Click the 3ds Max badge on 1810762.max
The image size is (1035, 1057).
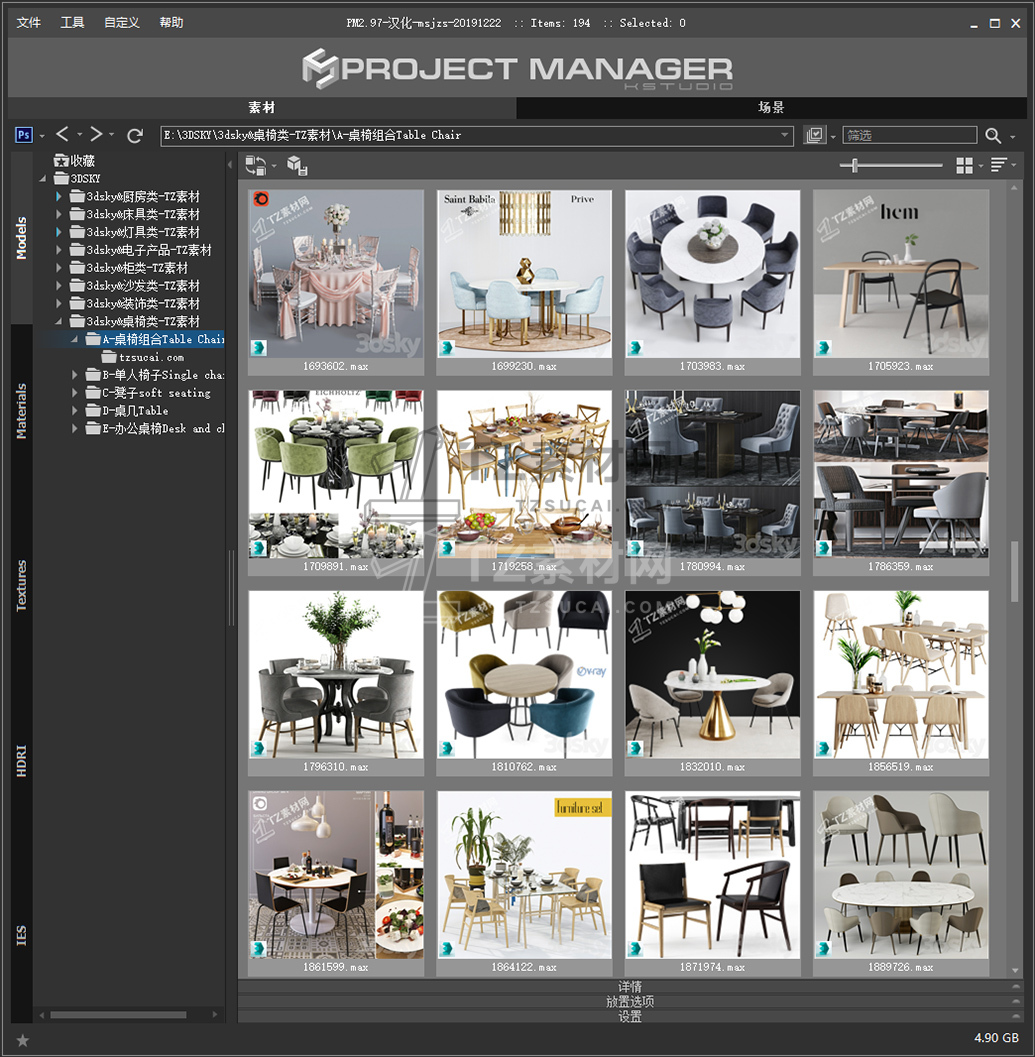pyautogui.click(x=446, y=748)
